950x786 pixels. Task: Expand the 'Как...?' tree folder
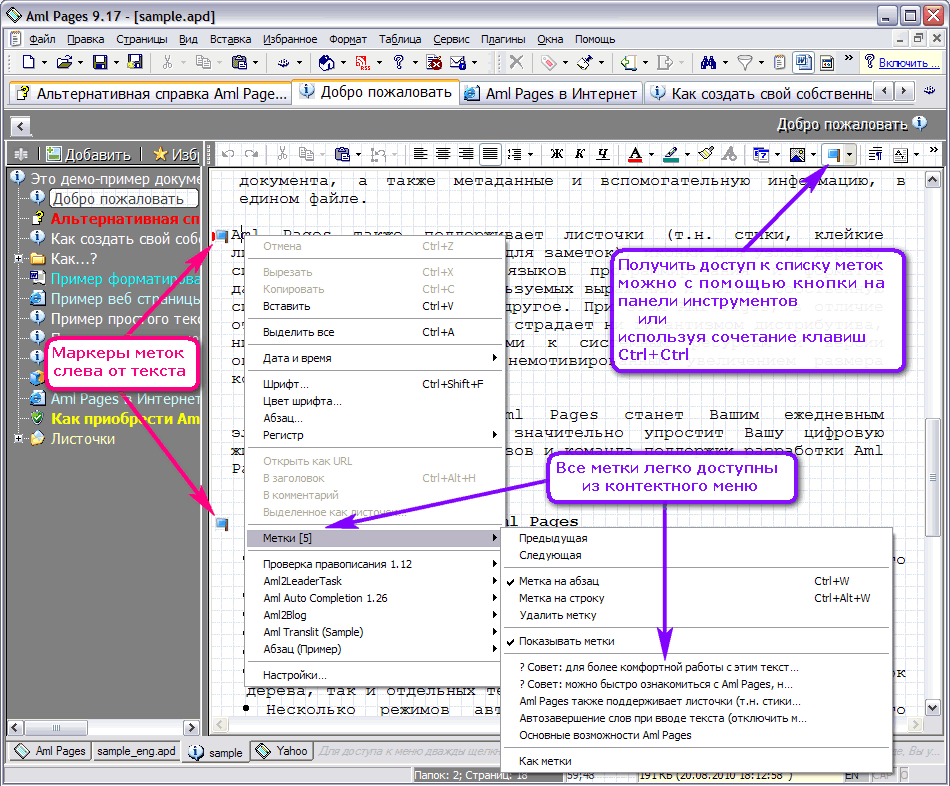19,259
